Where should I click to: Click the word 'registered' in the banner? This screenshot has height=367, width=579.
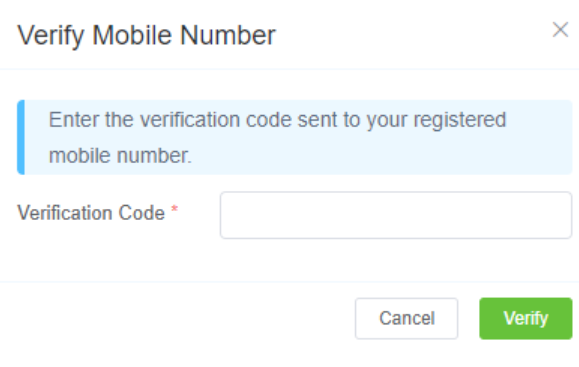(x=460, y=120)
